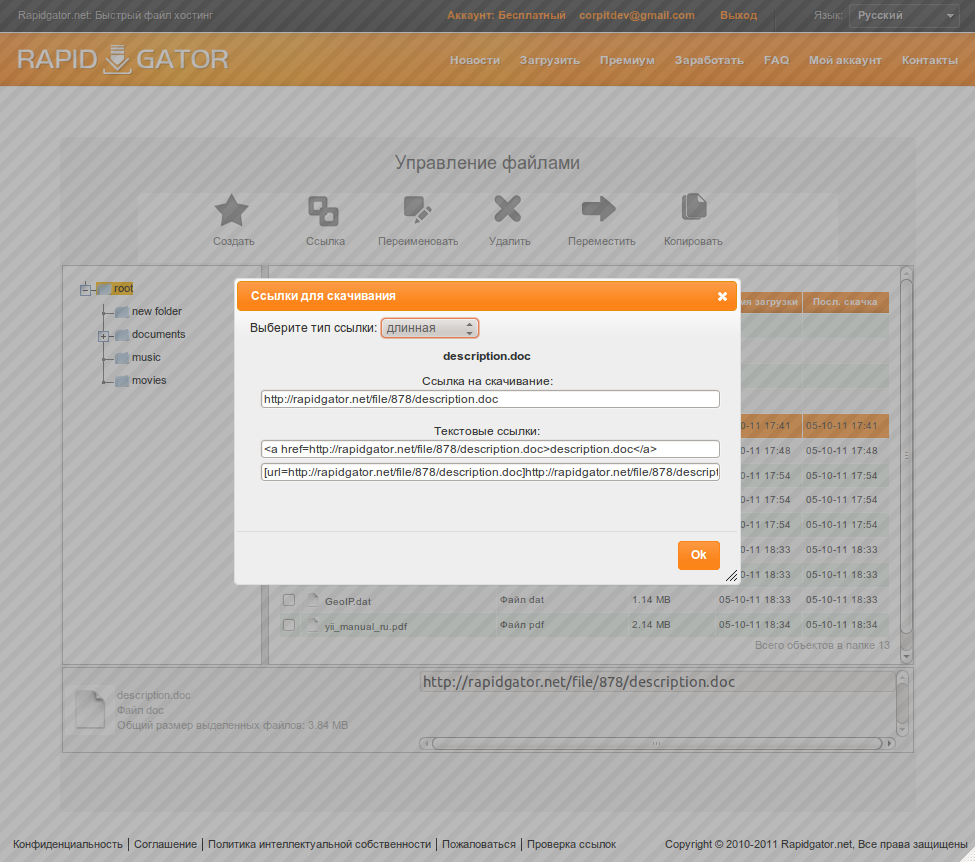This screenshot has width=975, height=862.
Task: Click the link panel scroll right arrow
Action: tap(890, 743)
